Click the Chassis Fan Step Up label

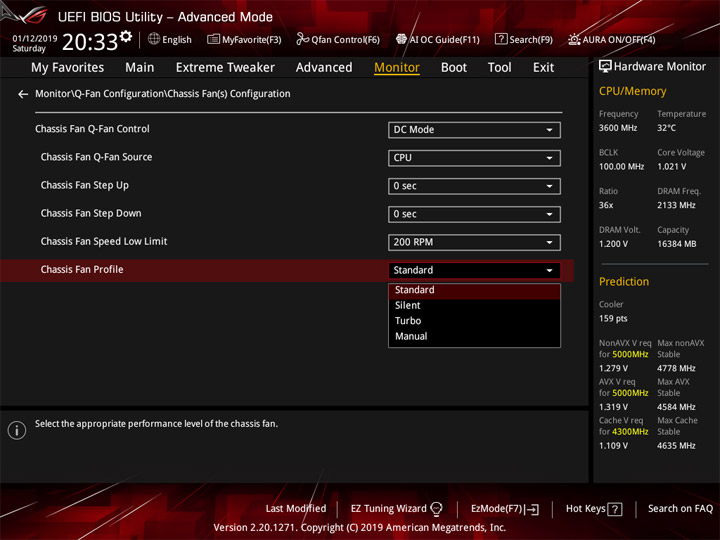click(84, 185)
